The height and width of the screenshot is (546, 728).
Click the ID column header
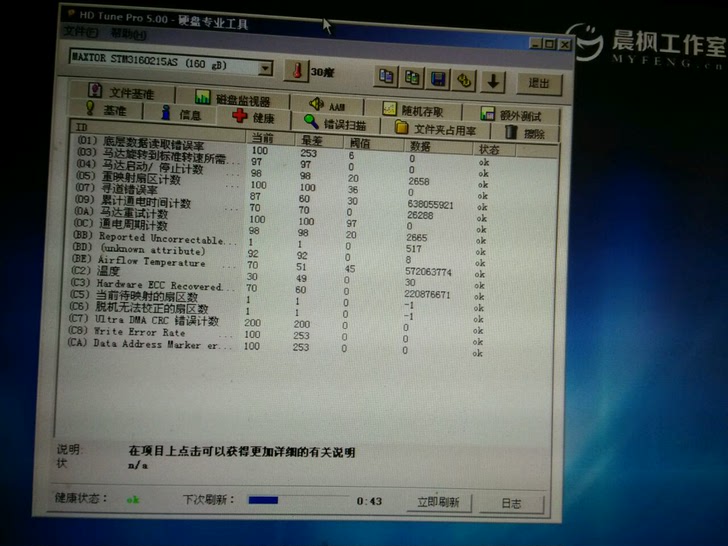pos(158,128)
